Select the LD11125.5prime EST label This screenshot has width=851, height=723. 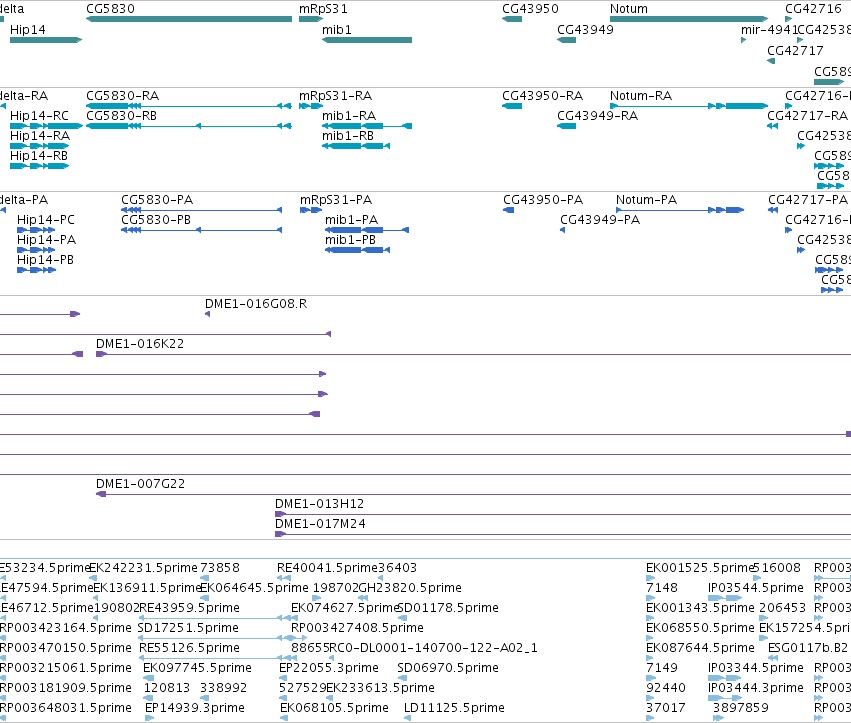[x=454, y=708]
